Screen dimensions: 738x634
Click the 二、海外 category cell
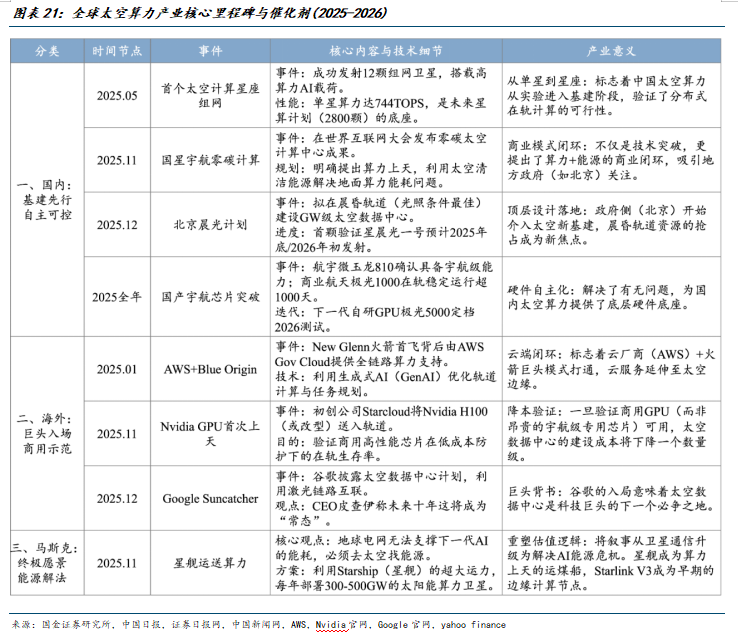[x=47, y=432]
